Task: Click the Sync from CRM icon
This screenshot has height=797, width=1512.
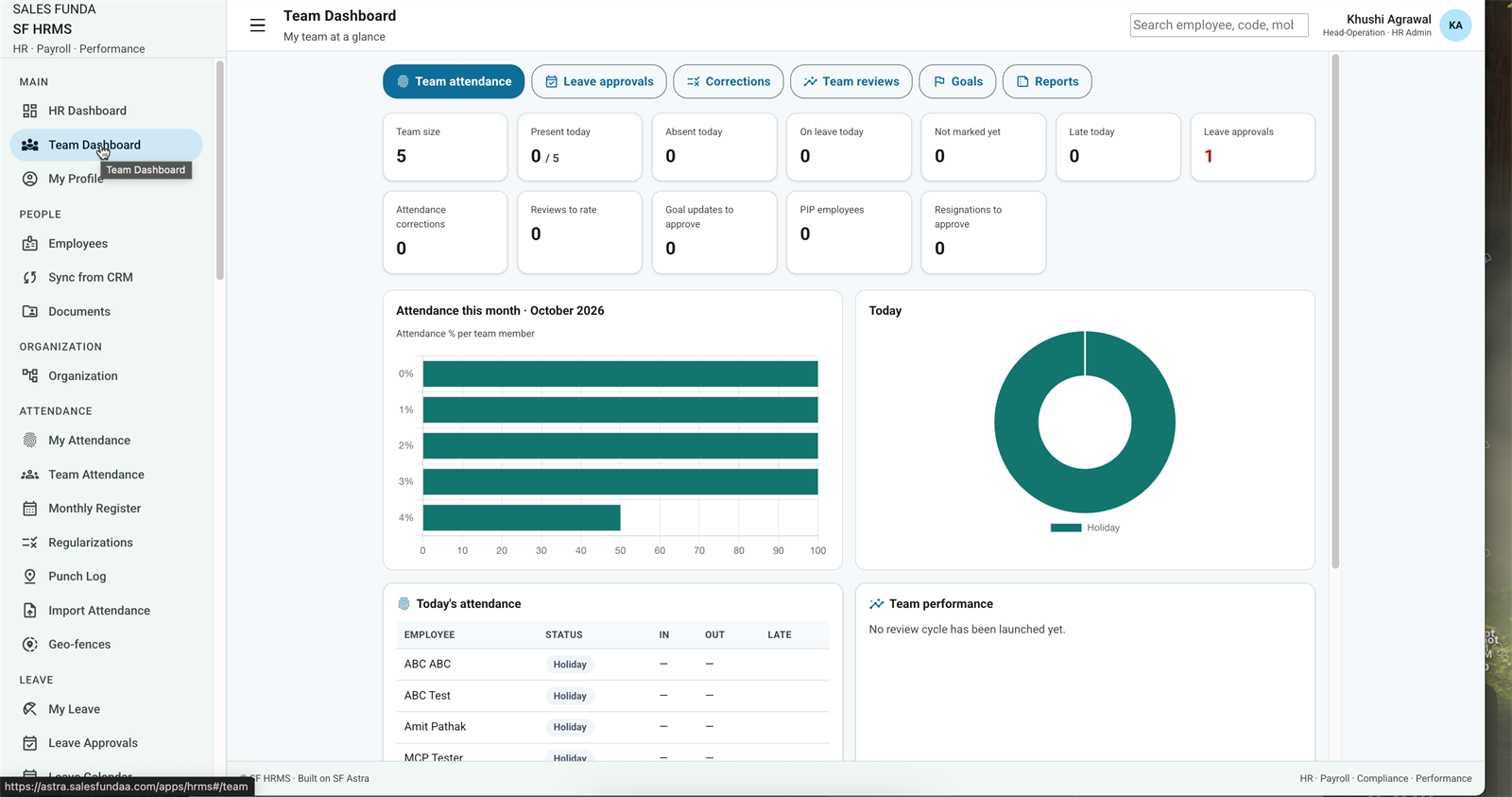Action: click(x=30, y=278)
